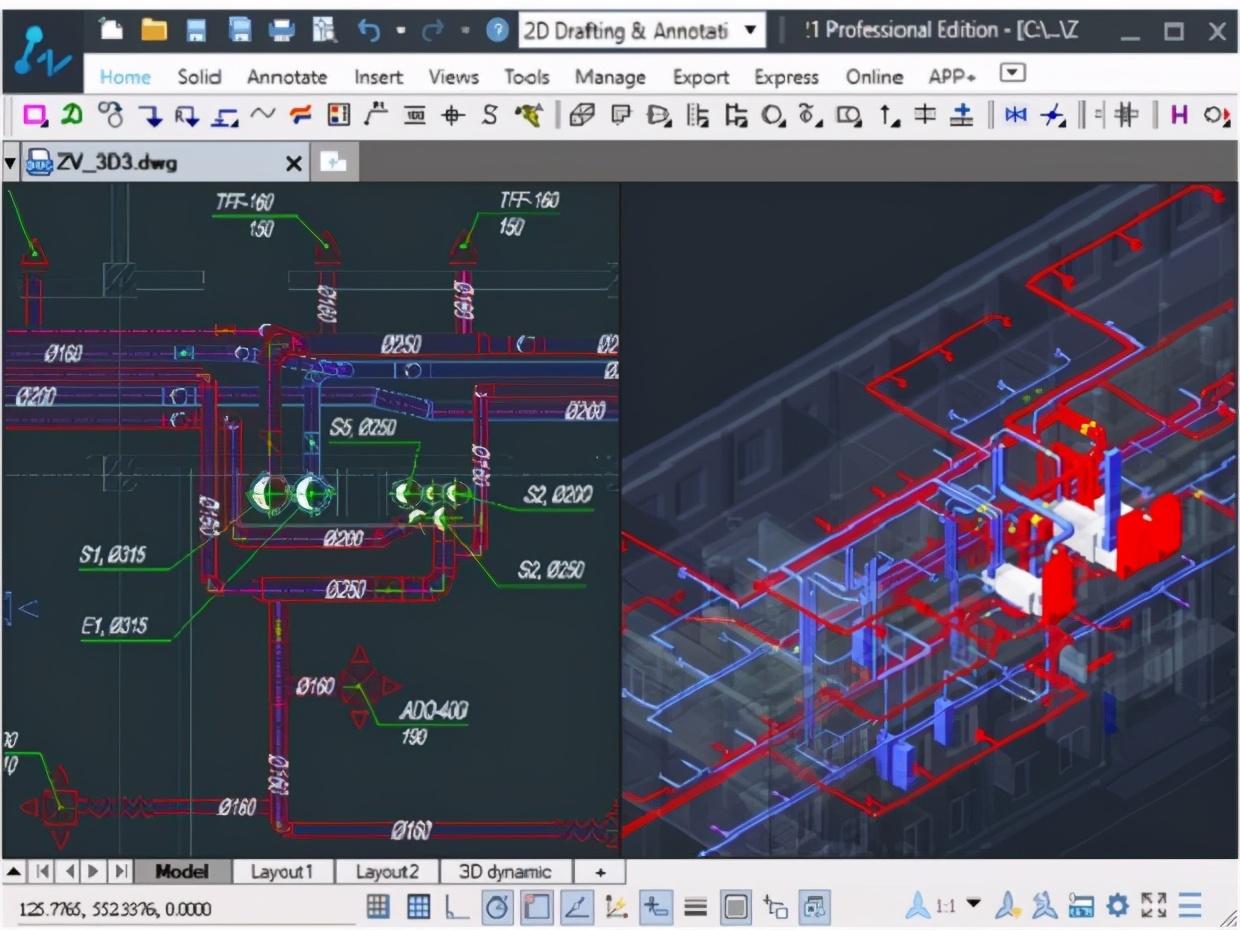Open the status bar settings gear
The height and width of the screenshot is (930, 1240).
point(1119,908)
